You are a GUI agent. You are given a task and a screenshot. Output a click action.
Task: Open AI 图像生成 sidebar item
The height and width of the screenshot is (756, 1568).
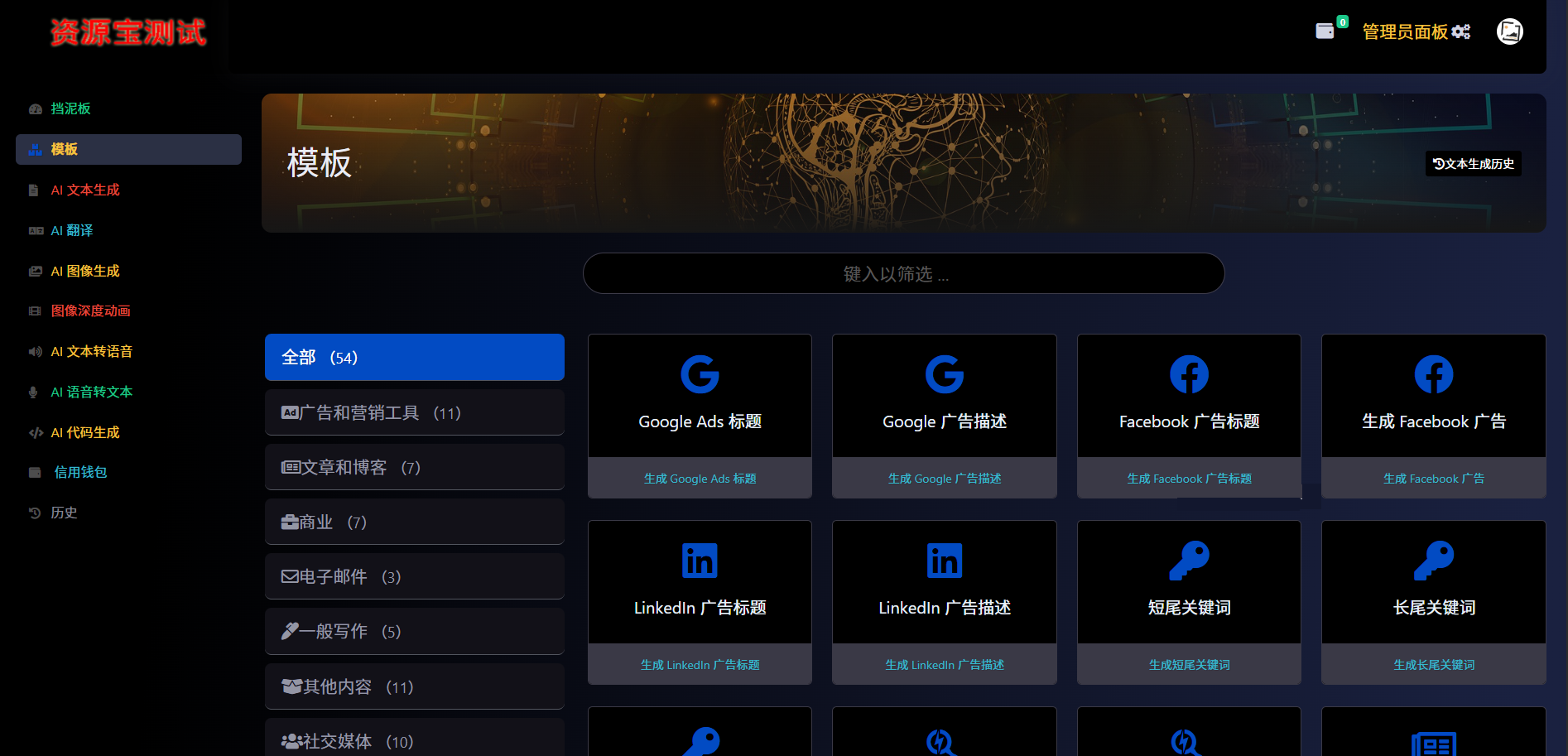(x=85, y=271)
